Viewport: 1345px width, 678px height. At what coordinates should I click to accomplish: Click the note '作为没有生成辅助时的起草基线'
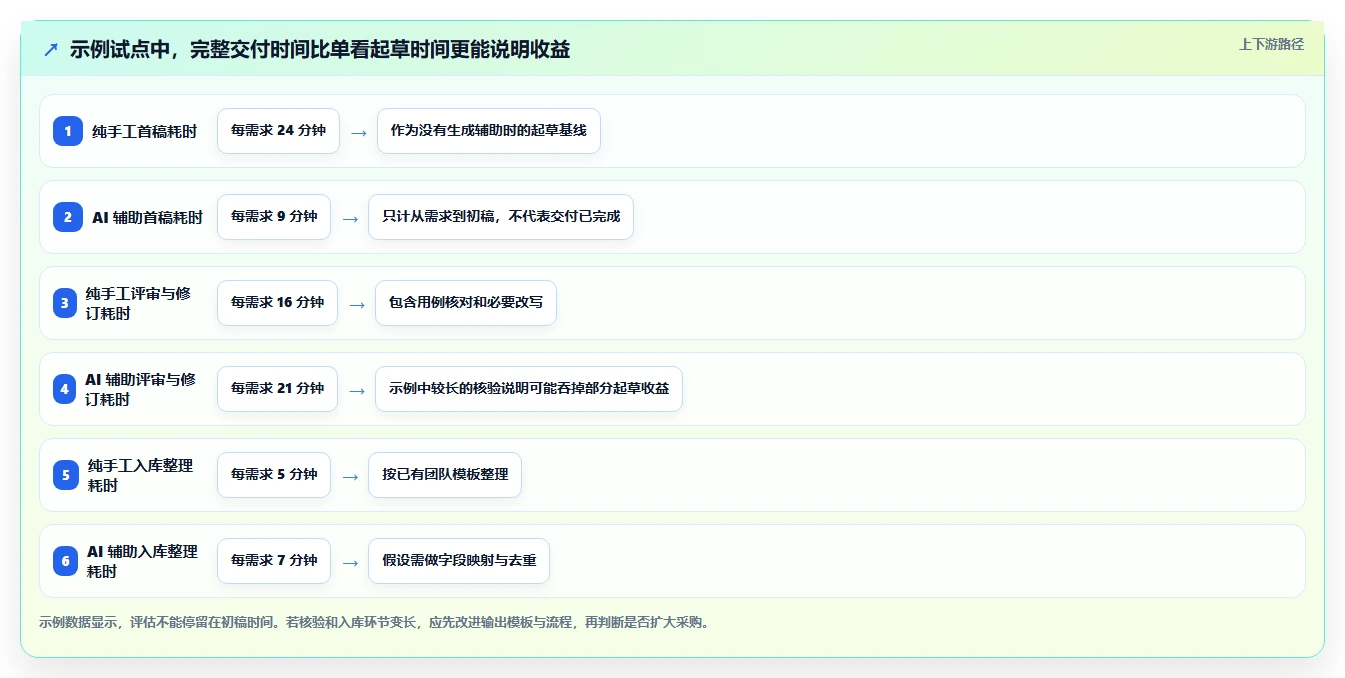[x=489, y=131]
